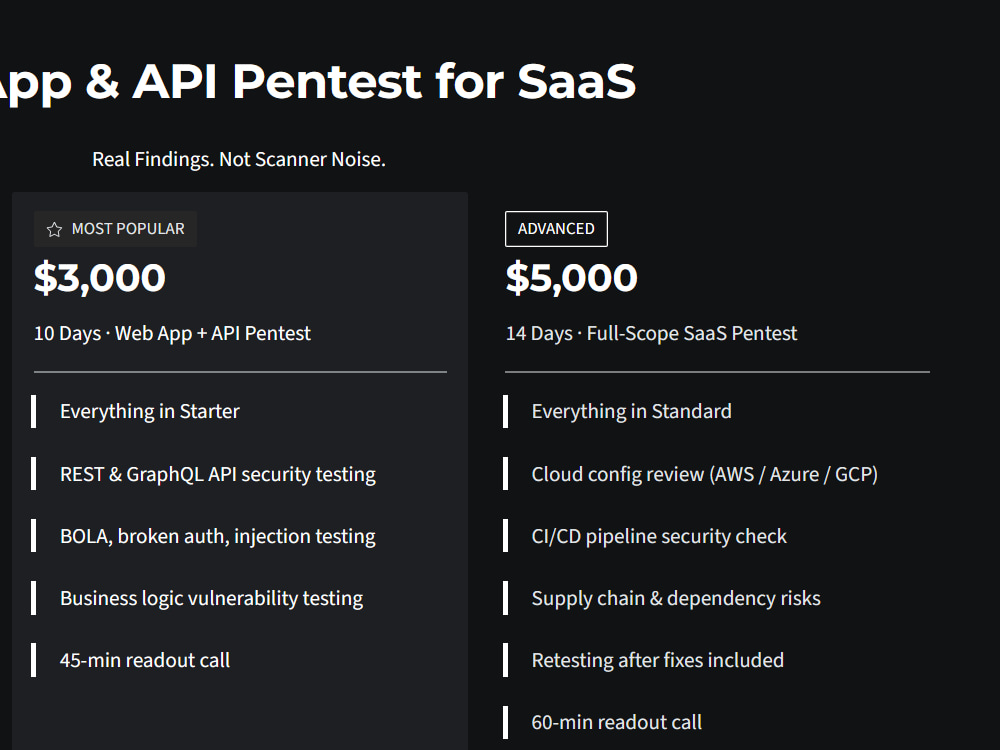1000x750 pixels.
Task: Click the 60-min readout call item
Action: [x=617, y=722]
